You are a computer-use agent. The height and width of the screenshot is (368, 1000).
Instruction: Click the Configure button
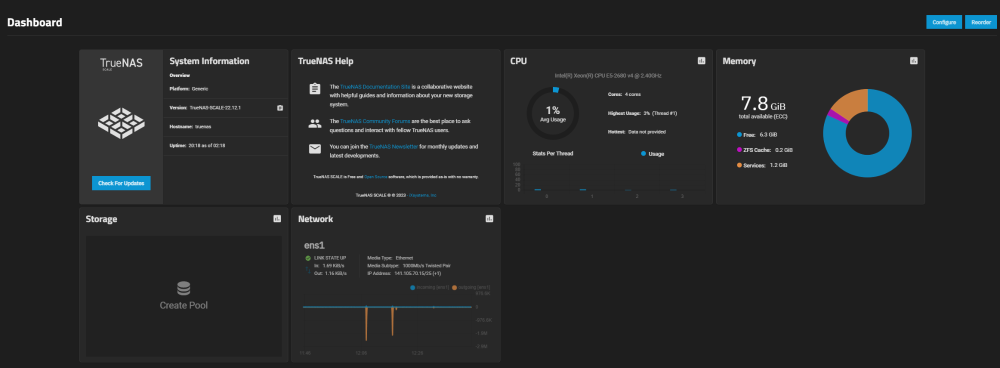pos(944,22)
